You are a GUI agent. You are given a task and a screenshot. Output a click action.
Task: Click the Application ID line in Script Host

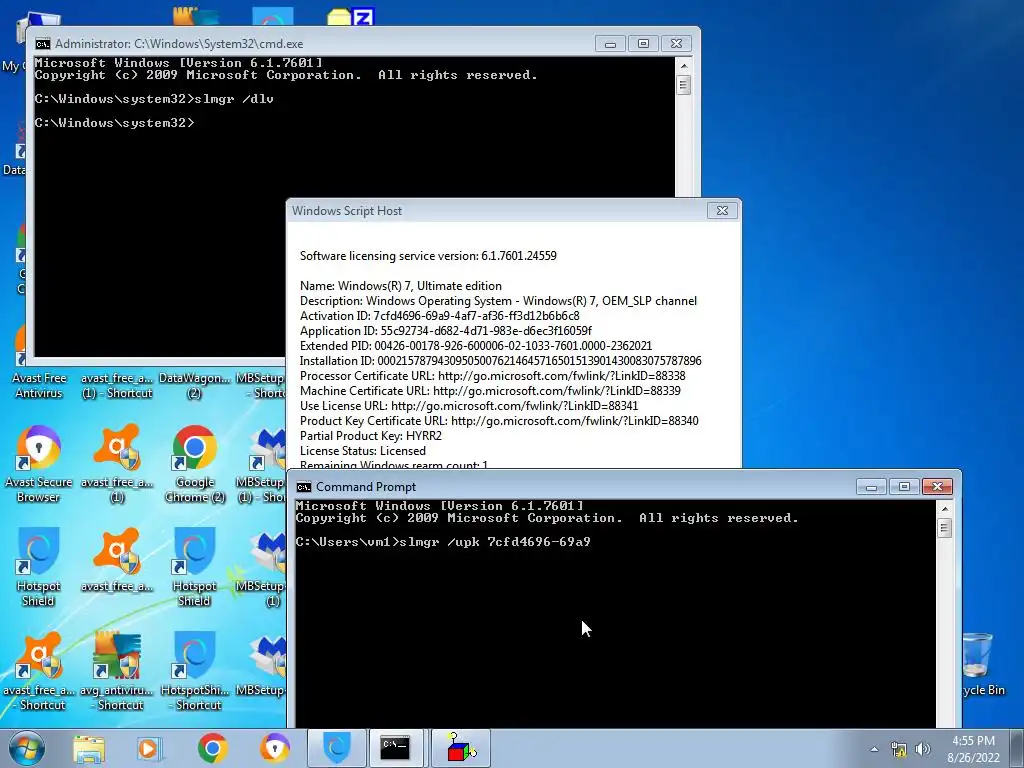(445, 331)
